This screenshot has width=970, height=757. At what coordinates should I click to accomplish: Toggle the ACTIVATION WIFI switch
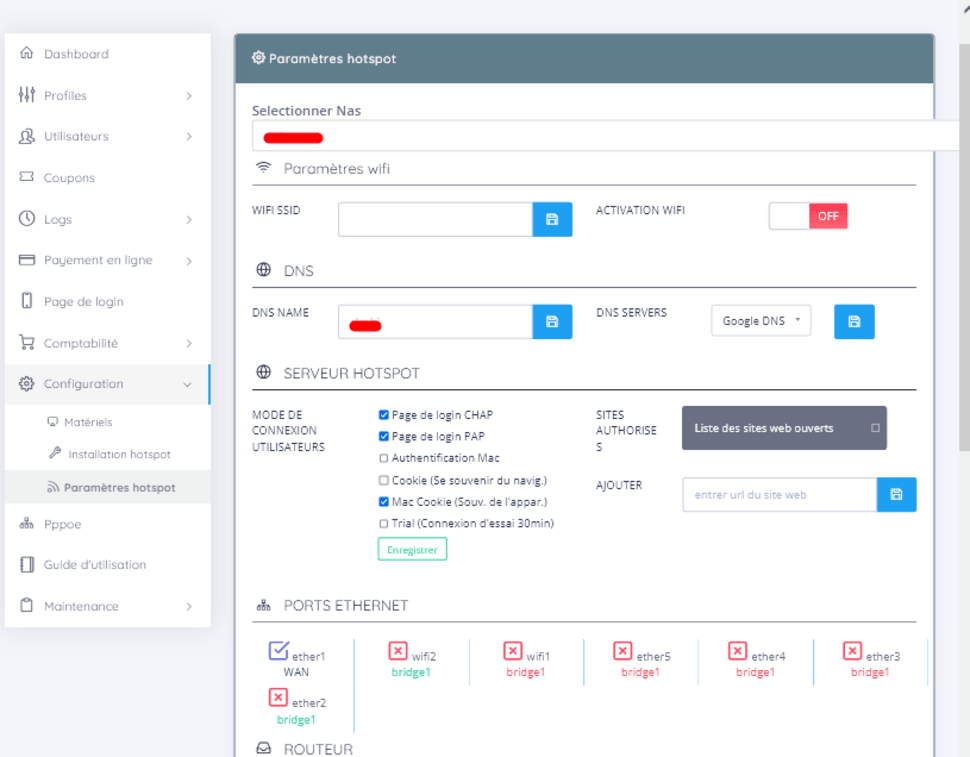808,216
